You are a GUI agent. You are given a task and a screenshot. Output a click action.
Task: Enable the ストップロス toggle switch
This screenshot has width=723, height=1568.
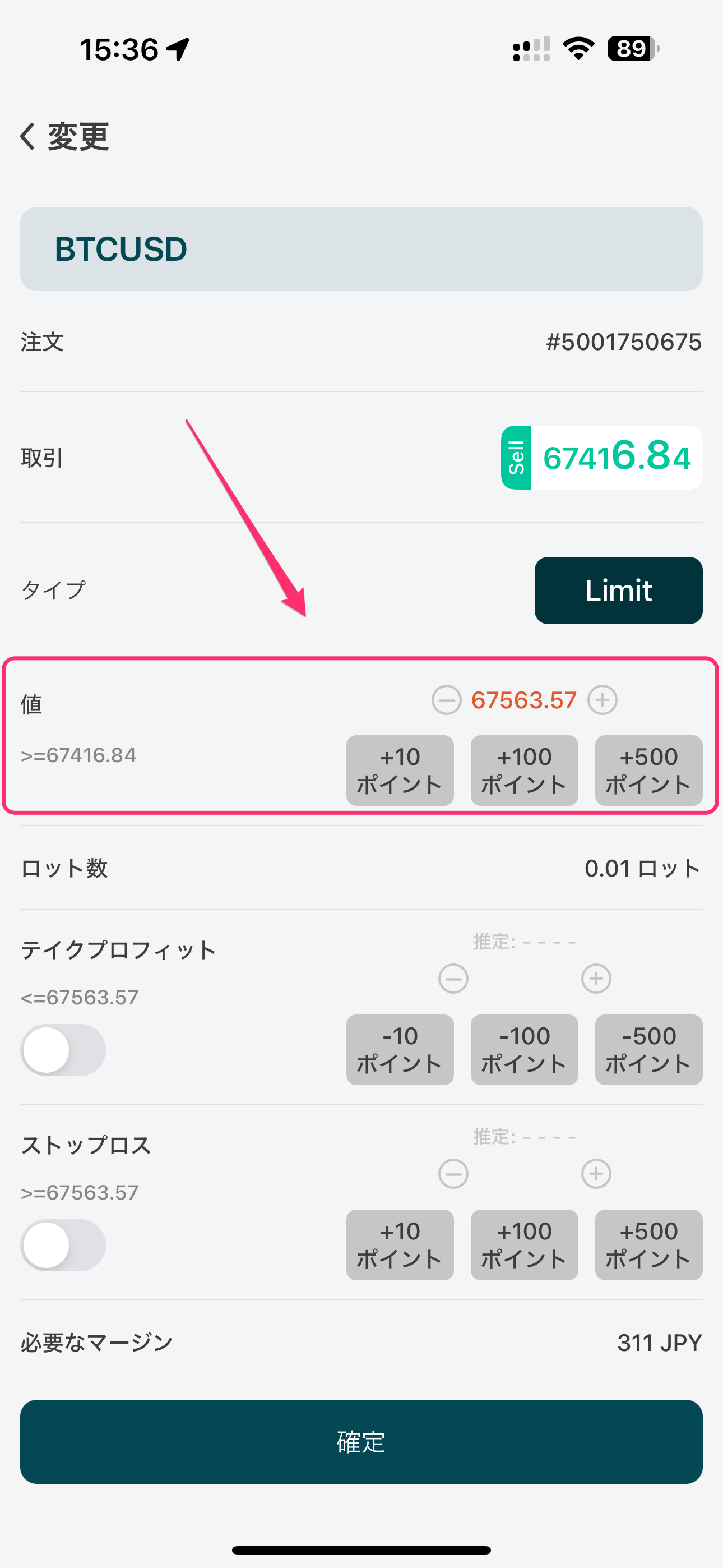63,1245
